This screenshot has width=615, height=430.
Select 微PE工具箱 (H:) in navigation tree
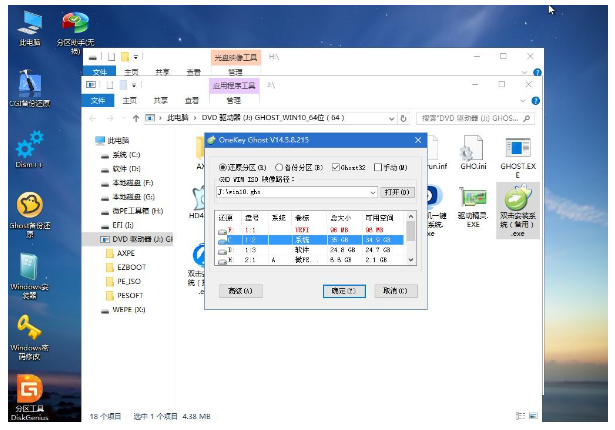132,211
